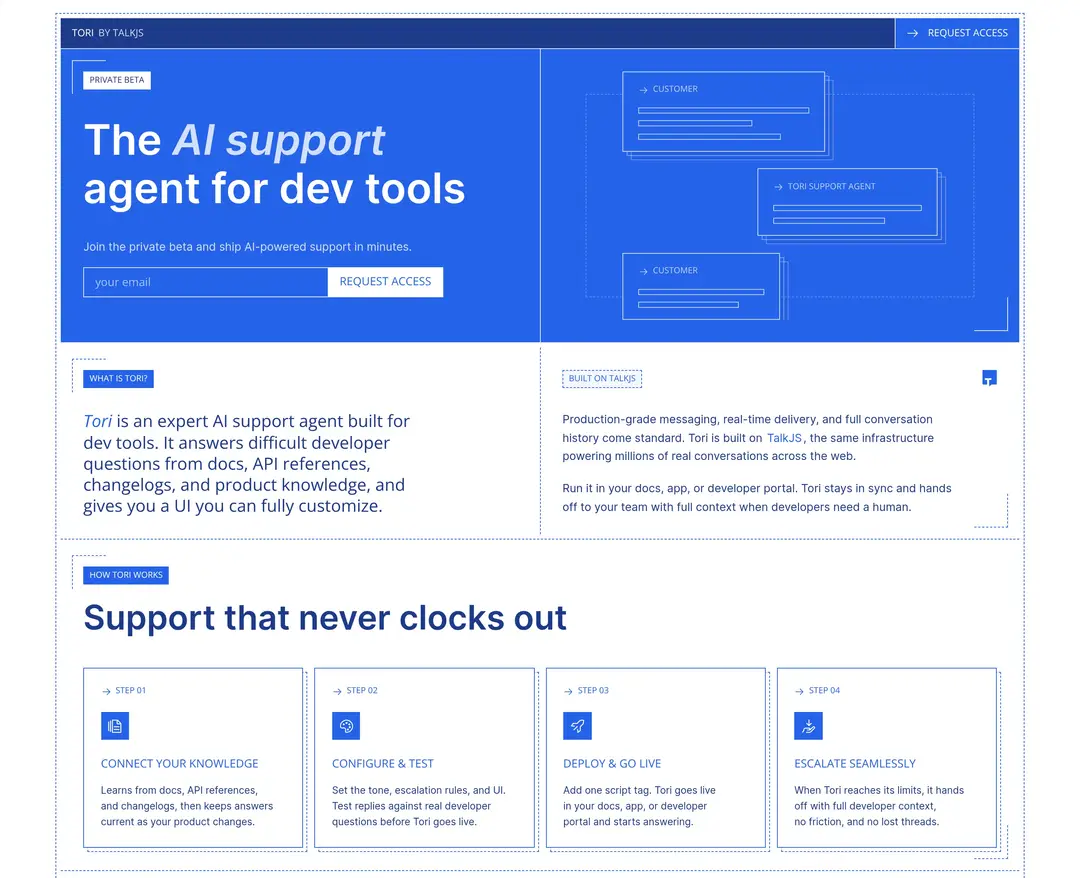Click the DEPLOY & GO LIVE title
1080x878 pixels.
click(612, 764)
